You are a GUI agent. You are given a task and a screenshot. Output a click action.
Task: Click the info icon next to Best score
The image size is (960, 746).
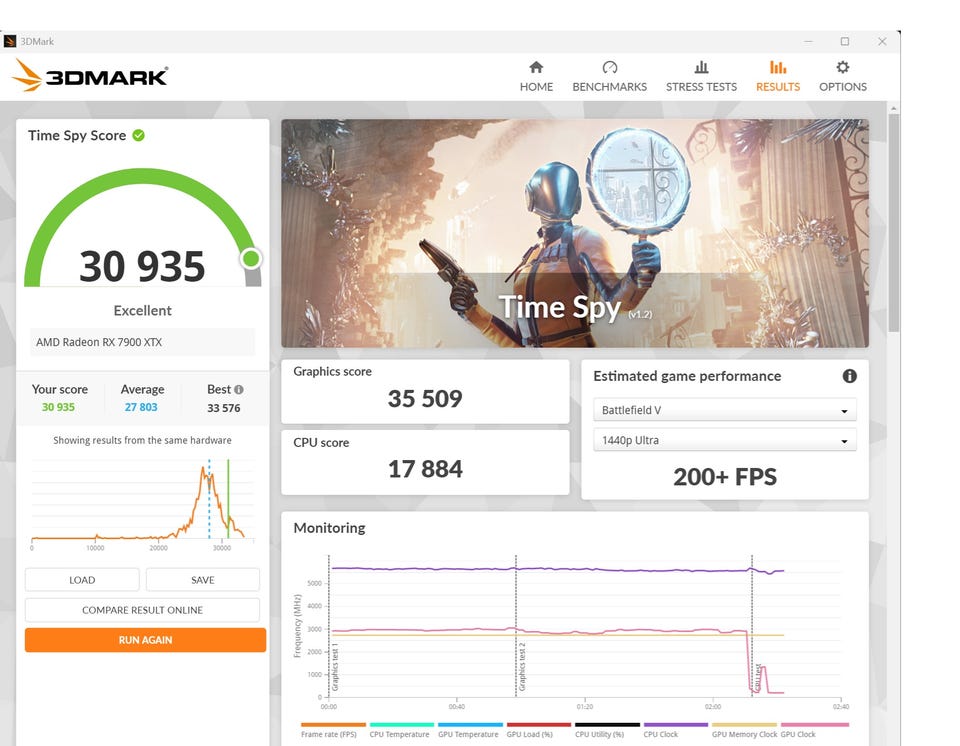tap(239, 390)
